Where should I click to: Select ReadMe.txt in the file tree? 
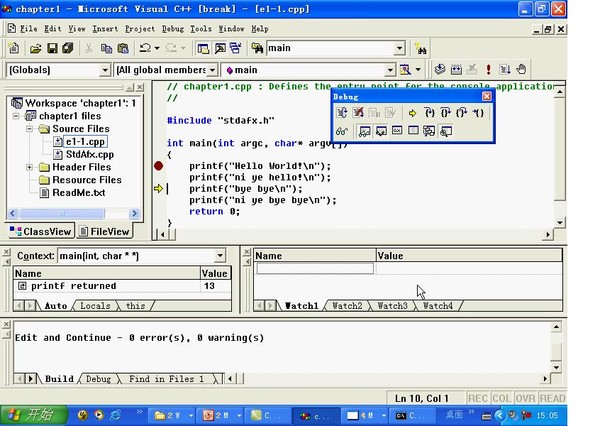(78, 193)
